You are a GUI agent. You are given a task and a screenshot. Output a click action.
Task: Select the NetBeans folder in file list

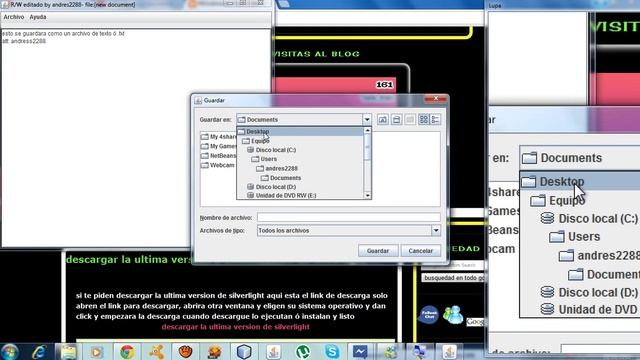click(x=219, y=156)
